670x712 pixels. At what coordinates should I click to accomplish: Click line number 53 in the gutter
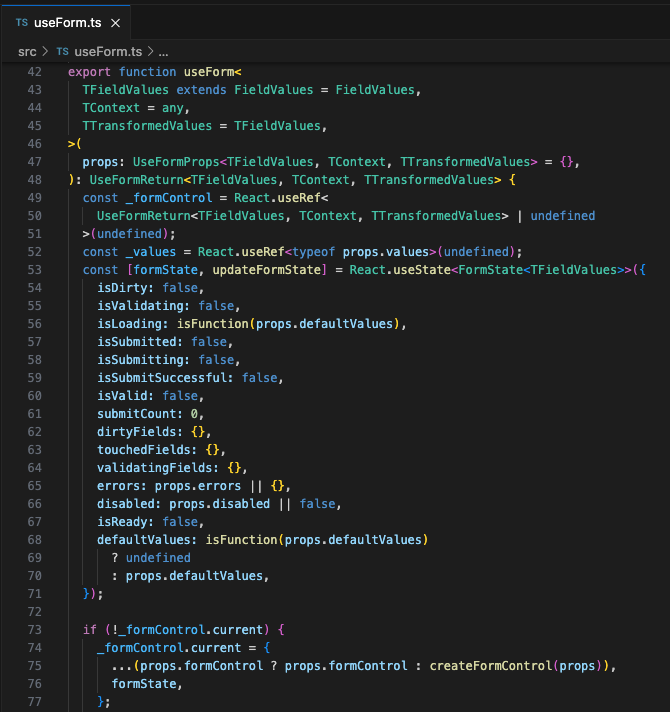(x=34, y=270)
